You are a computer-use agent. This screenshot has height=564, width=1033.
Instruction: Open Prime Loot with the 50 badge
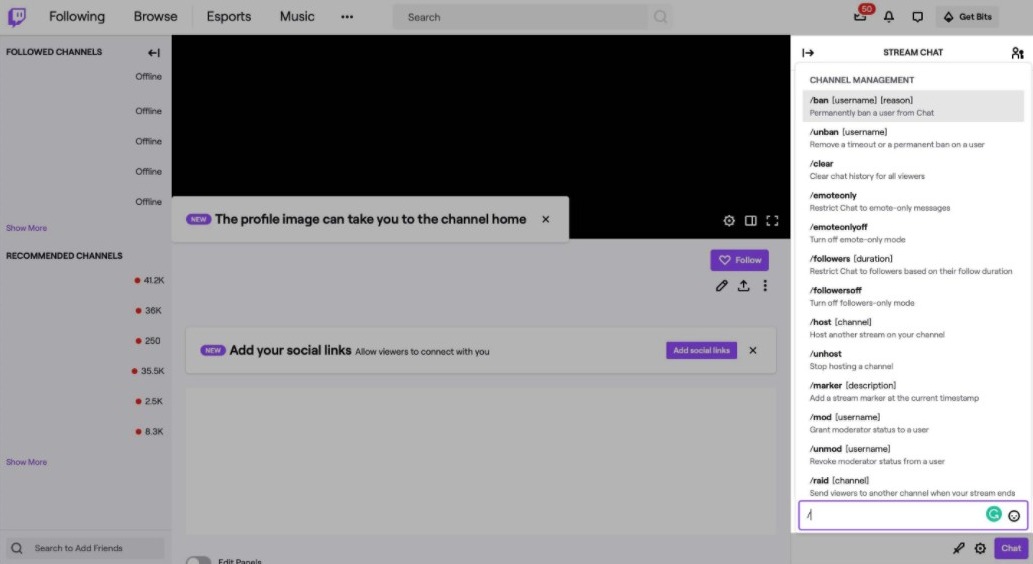(860, 16)
